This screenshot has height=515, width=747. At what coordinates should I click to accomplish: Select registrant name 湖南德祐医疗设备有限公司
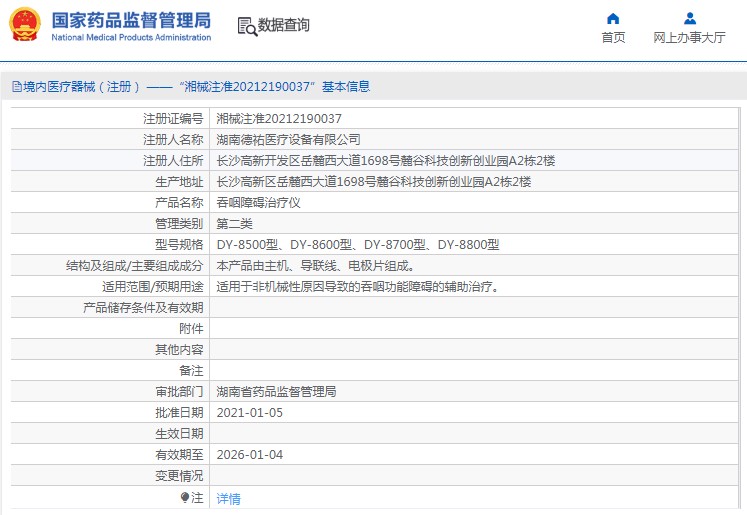(288, 140)
